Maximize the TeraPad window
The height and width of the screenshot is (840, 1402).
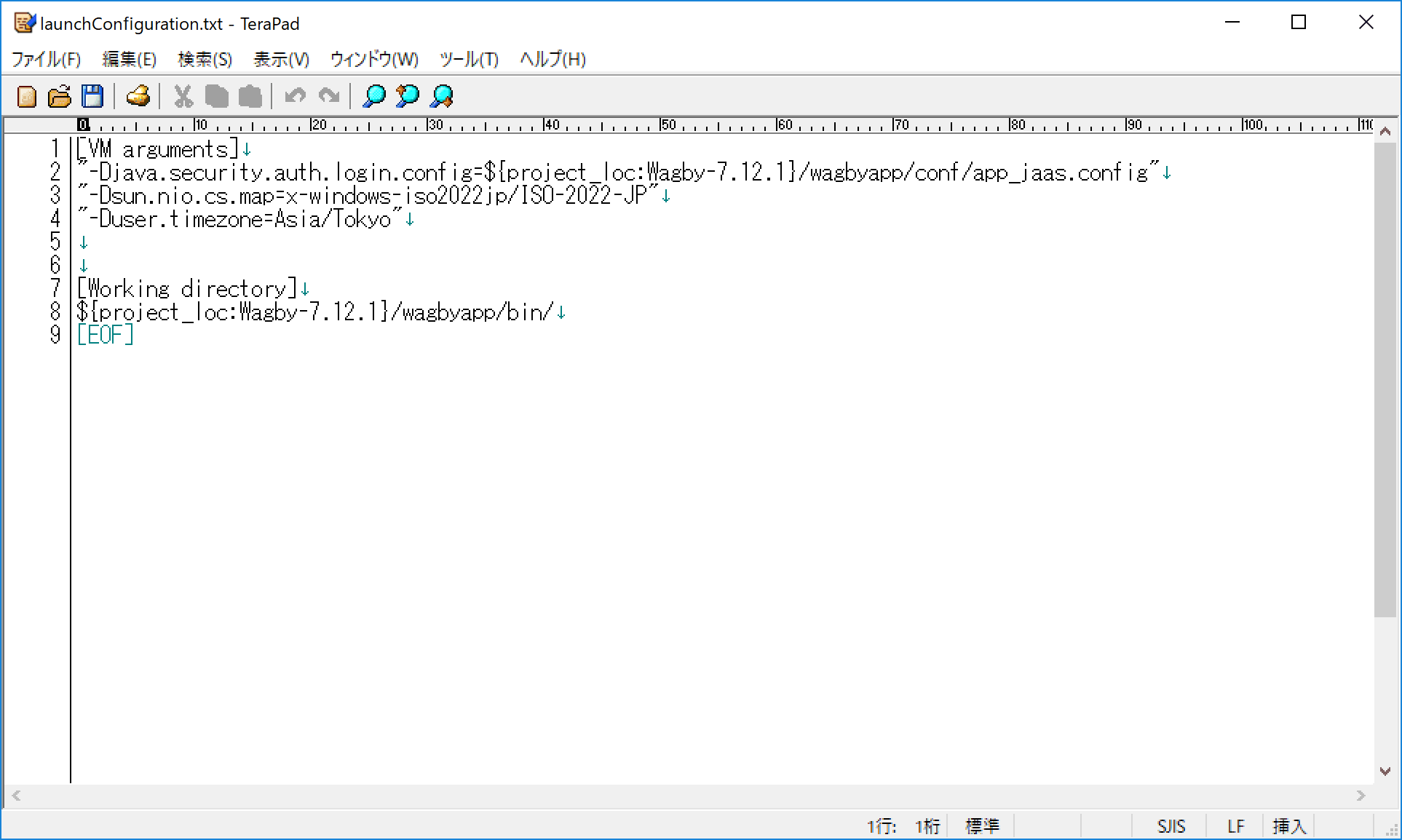(1299, 23)
